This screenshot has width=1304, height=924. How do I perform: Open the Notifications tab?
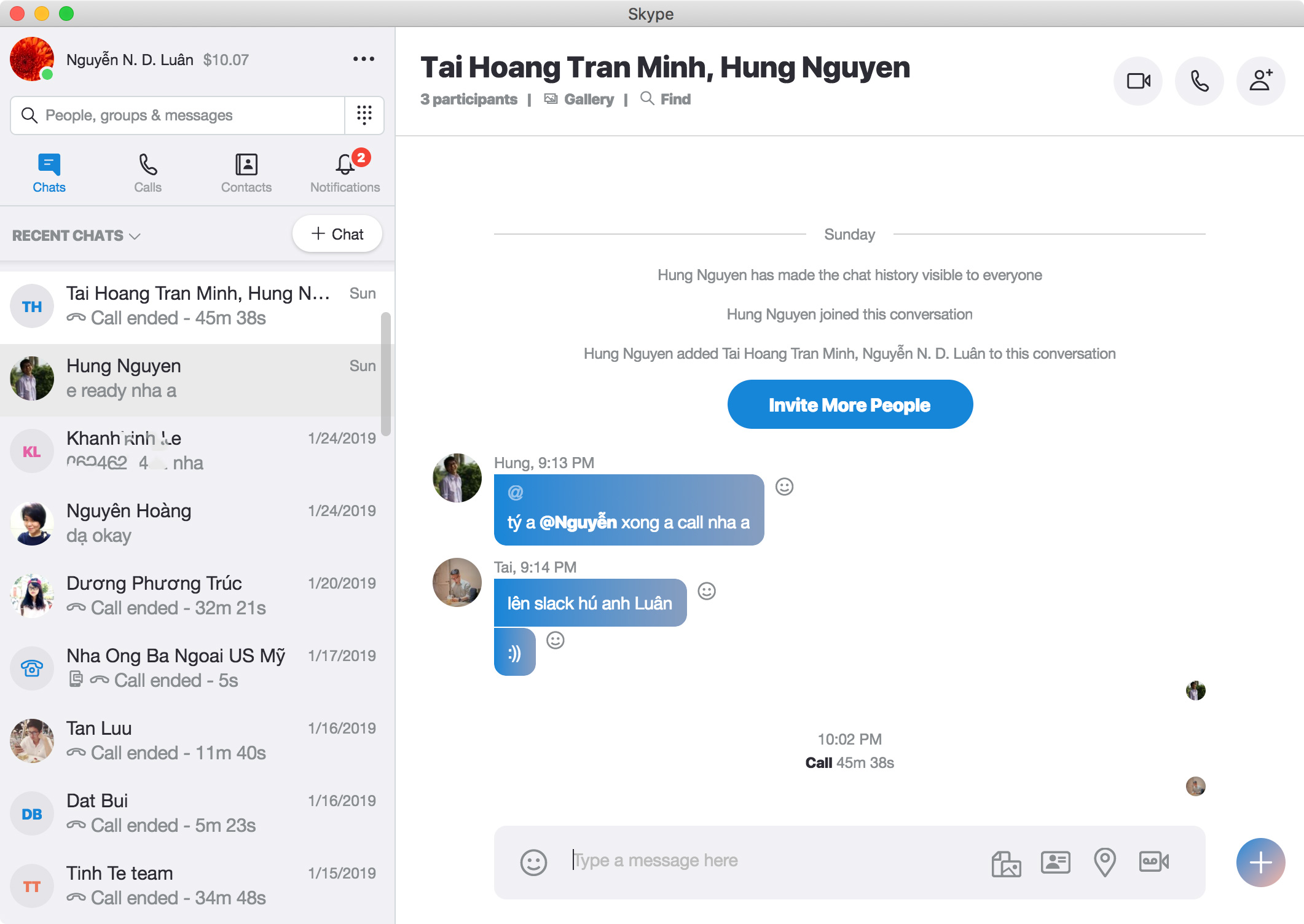[x=344, y=172]
